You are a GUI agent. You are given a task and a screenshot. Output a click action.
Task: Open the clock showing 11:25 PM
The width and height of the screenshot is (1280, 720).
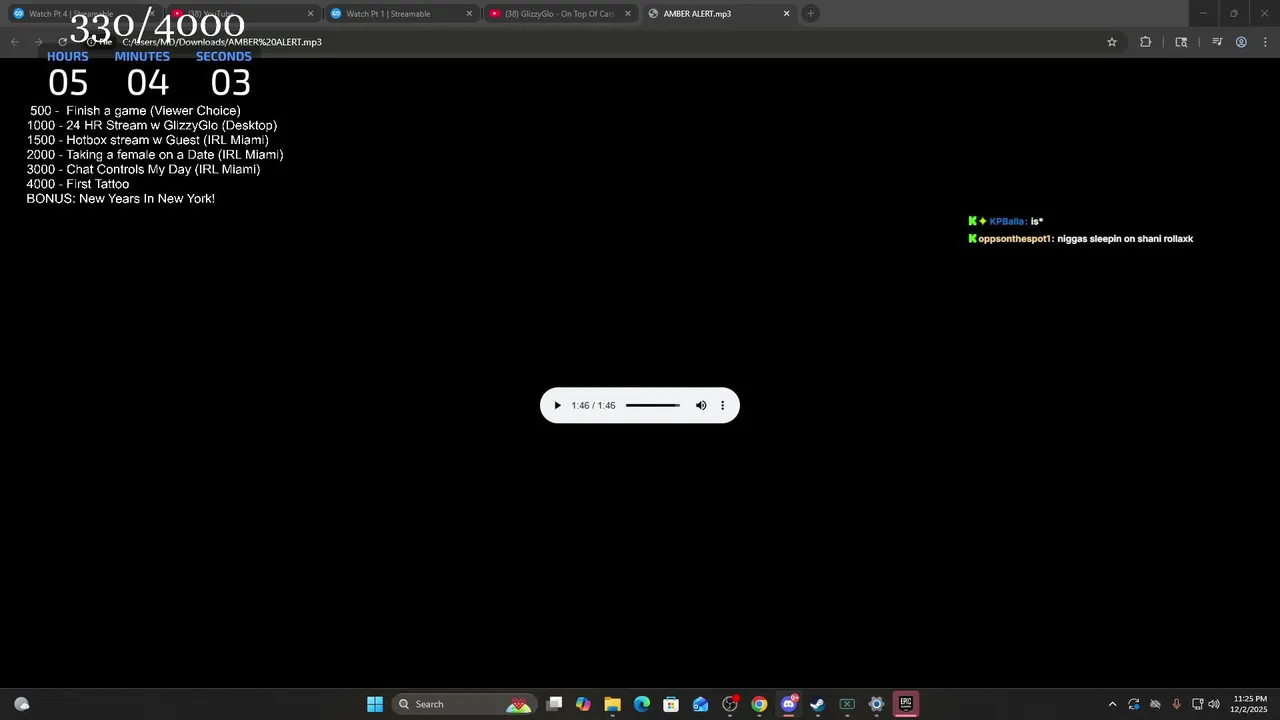point(1250,704)
